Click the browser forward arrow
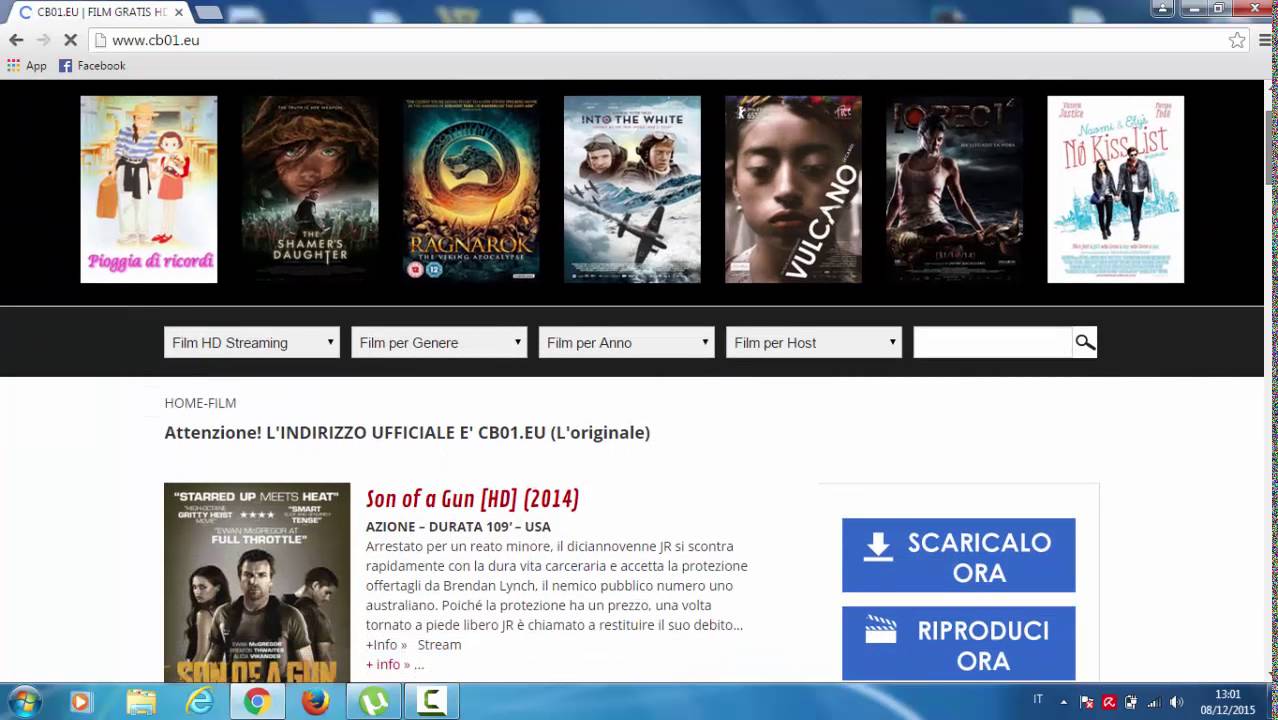Viewport: 1278px width, 720px height. click(43, 40)
